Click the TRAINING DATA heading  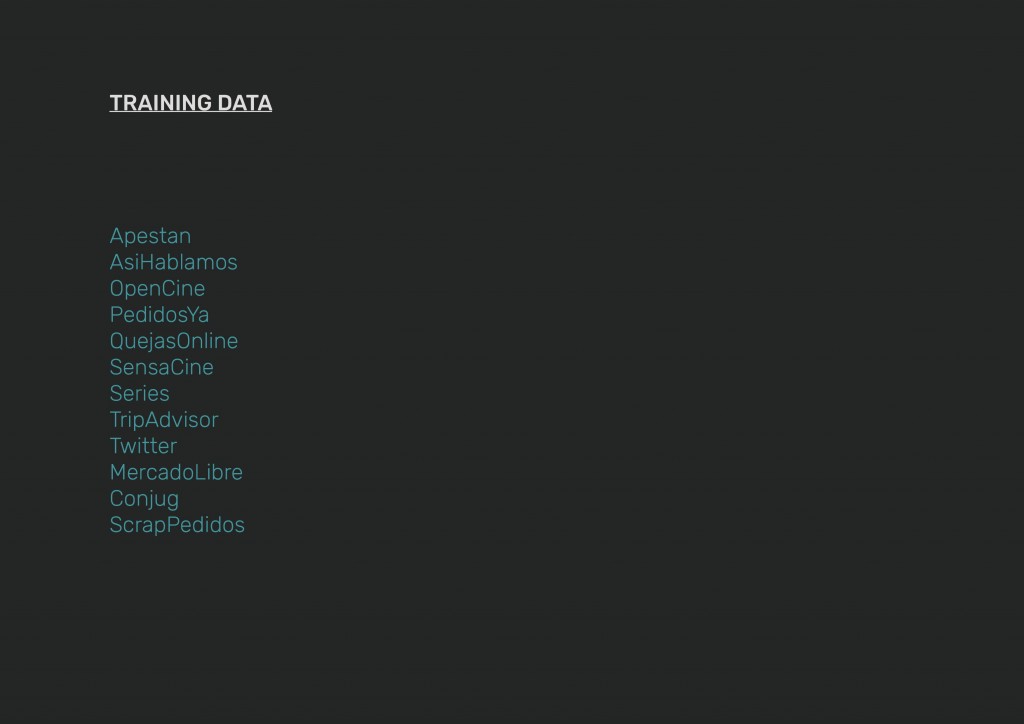(190, 103)
